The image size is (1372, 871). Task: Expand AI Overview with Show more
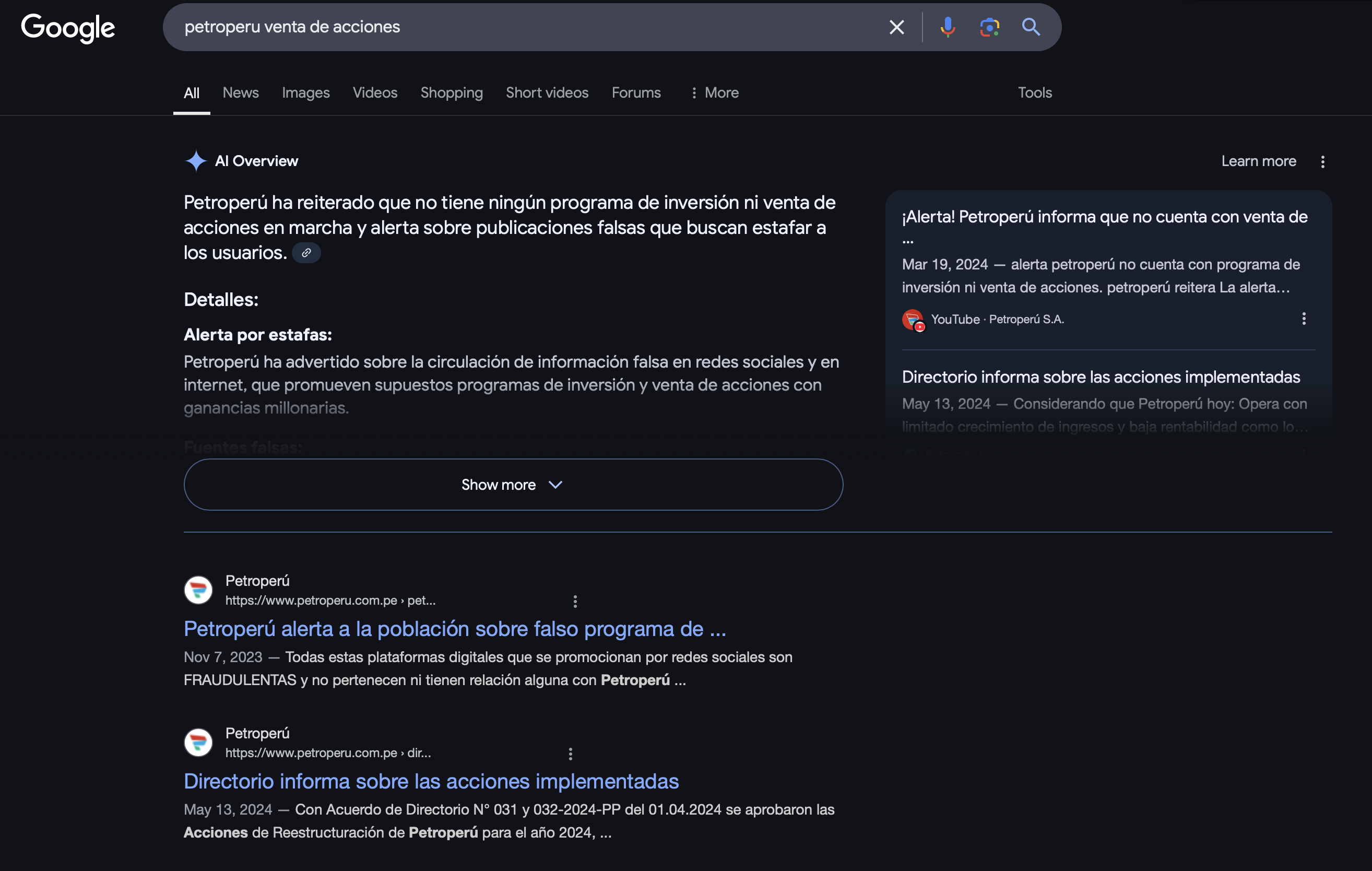point(513,485)
